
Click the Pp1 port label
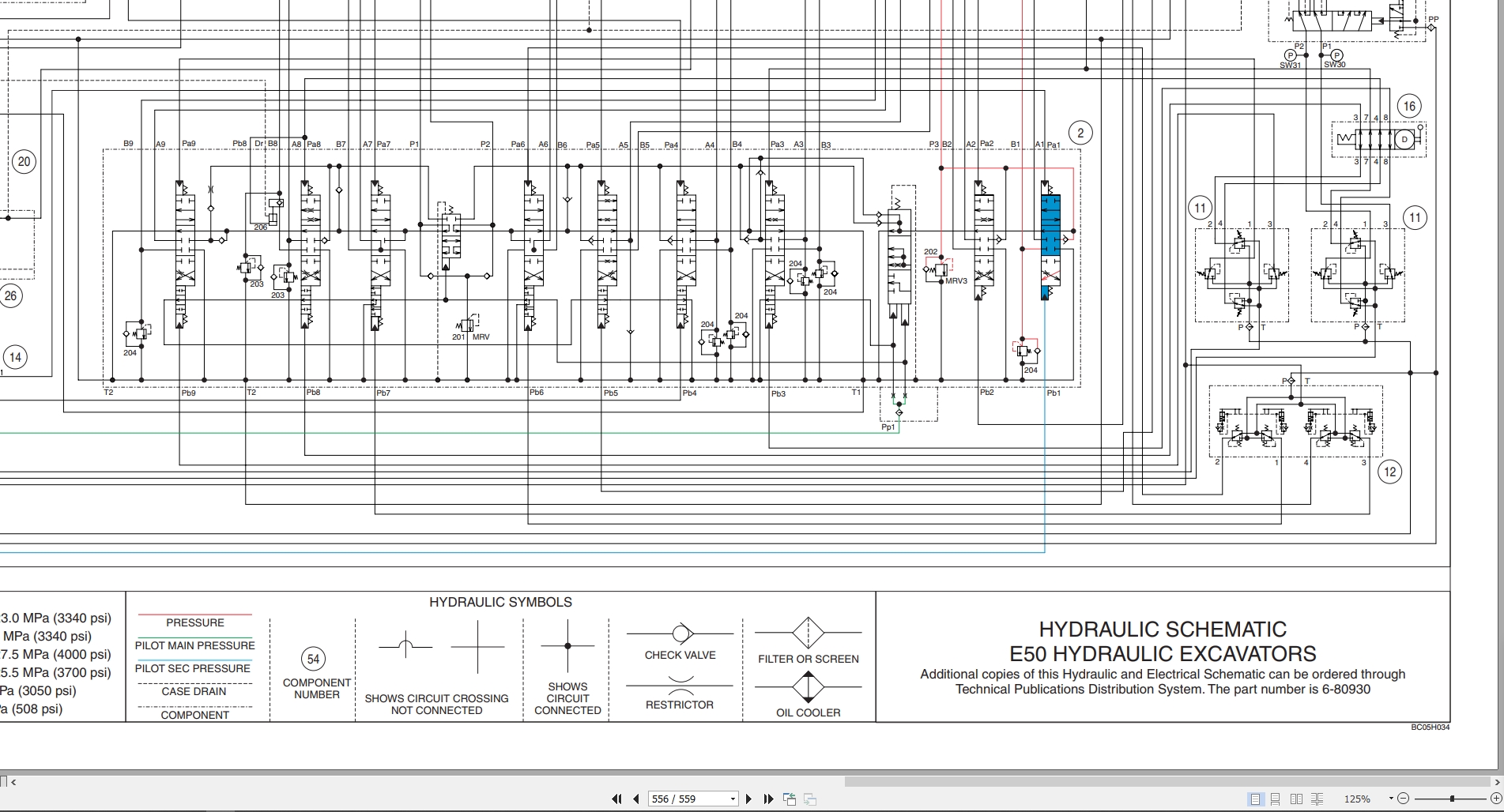coord(888,427)
